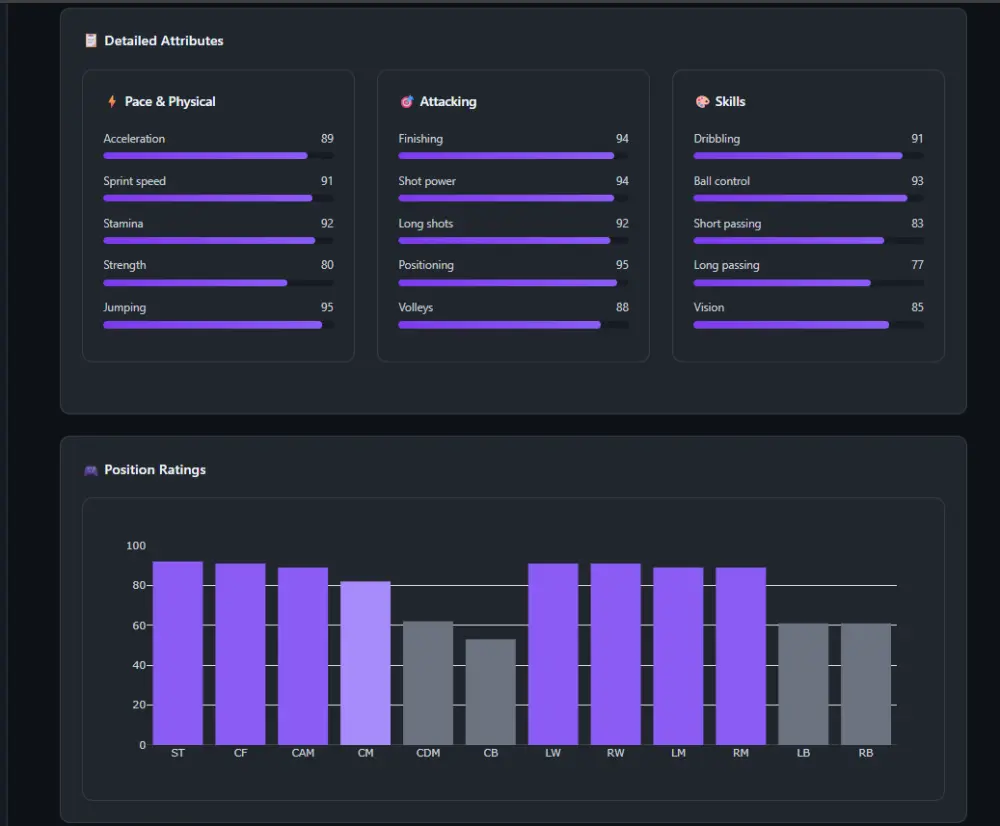Viewport: 1000px width, 826px height.
Task: Click the clipboard icon beside Detailed Attributes
Action: tap(91, 41)
